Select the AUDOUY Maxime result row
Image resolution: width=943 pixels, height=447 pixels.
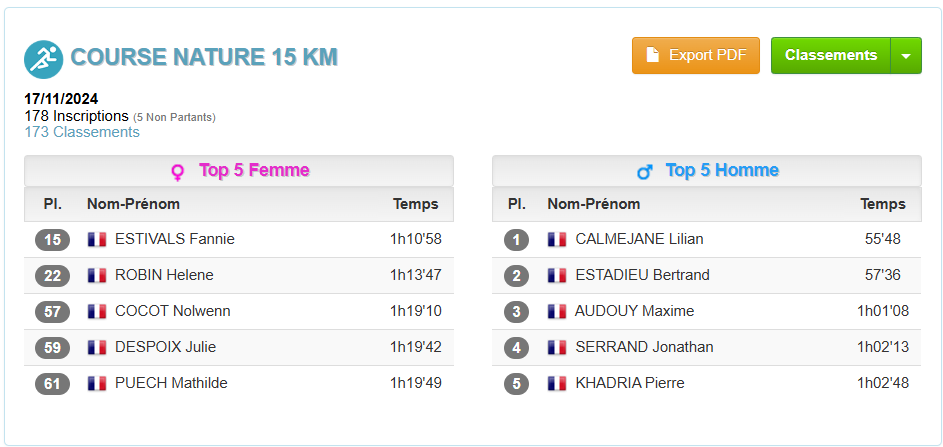pos(707,312)
